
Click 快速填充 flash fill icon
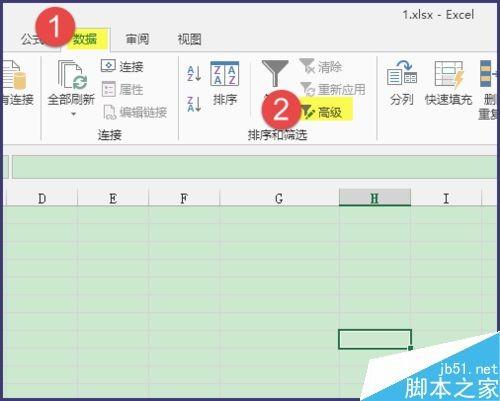point(449,83)
